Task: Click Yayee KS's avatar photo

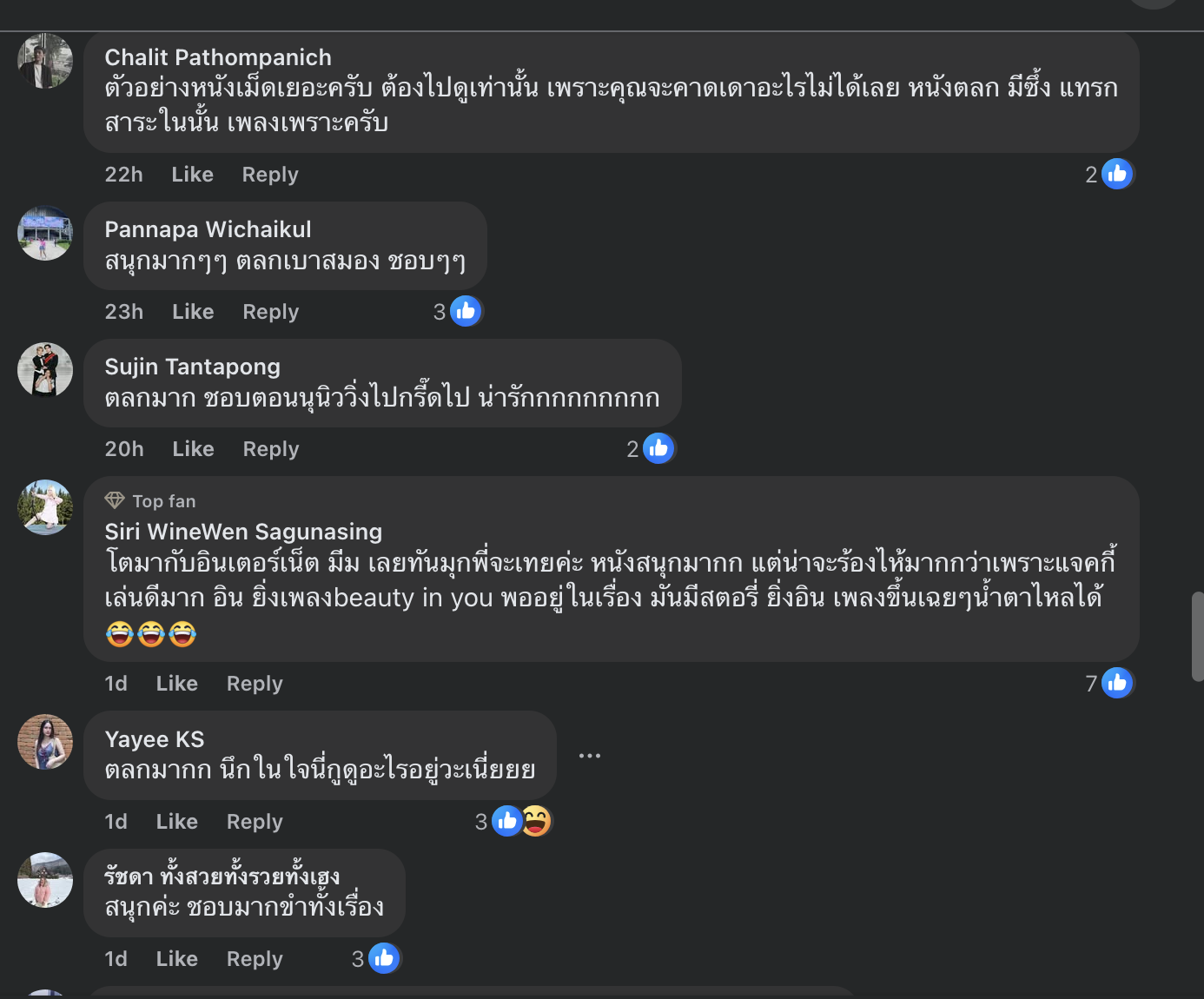Action: [45, 742]
